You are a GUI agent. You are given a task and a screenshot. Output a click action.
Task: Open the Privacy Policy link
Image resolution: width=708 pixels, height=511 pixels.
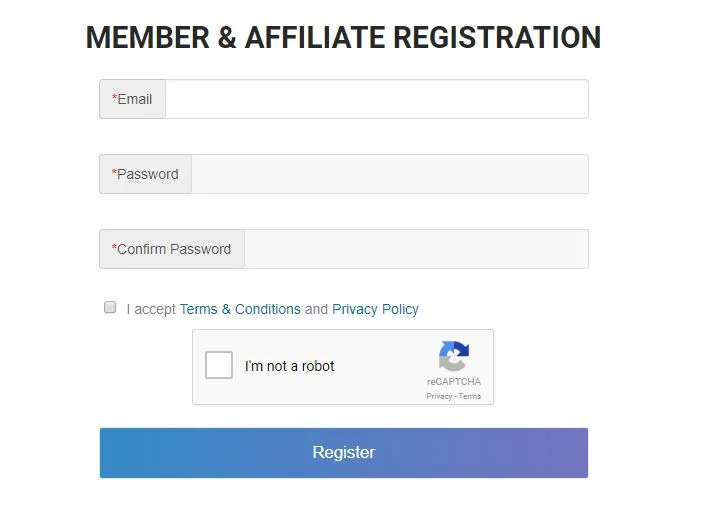[375, 309]
